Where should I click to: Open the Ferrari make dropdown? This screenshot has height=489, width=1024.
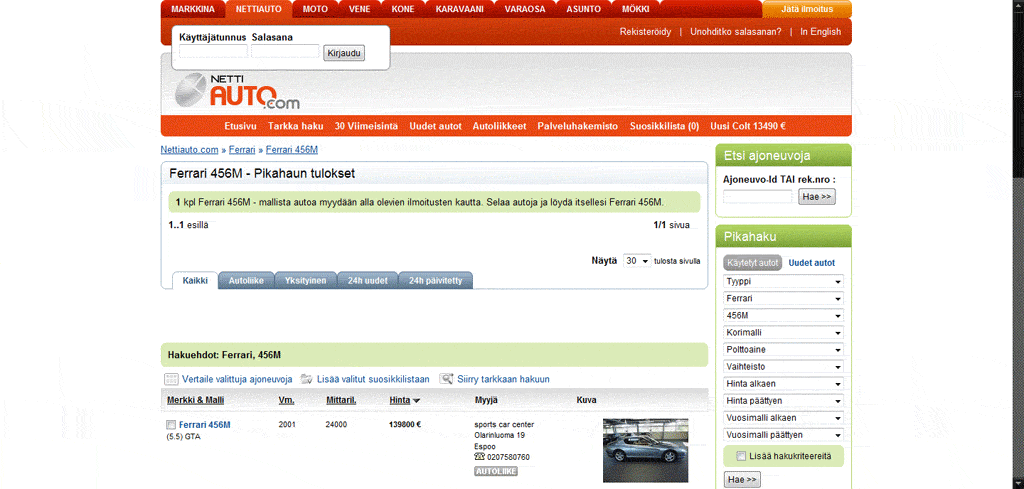784,298
